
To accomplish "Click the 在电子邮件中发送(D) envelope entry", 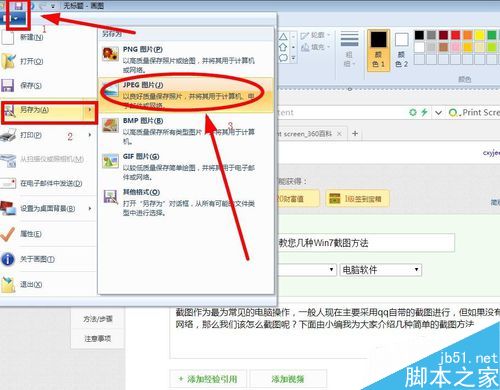I will 48,183.
